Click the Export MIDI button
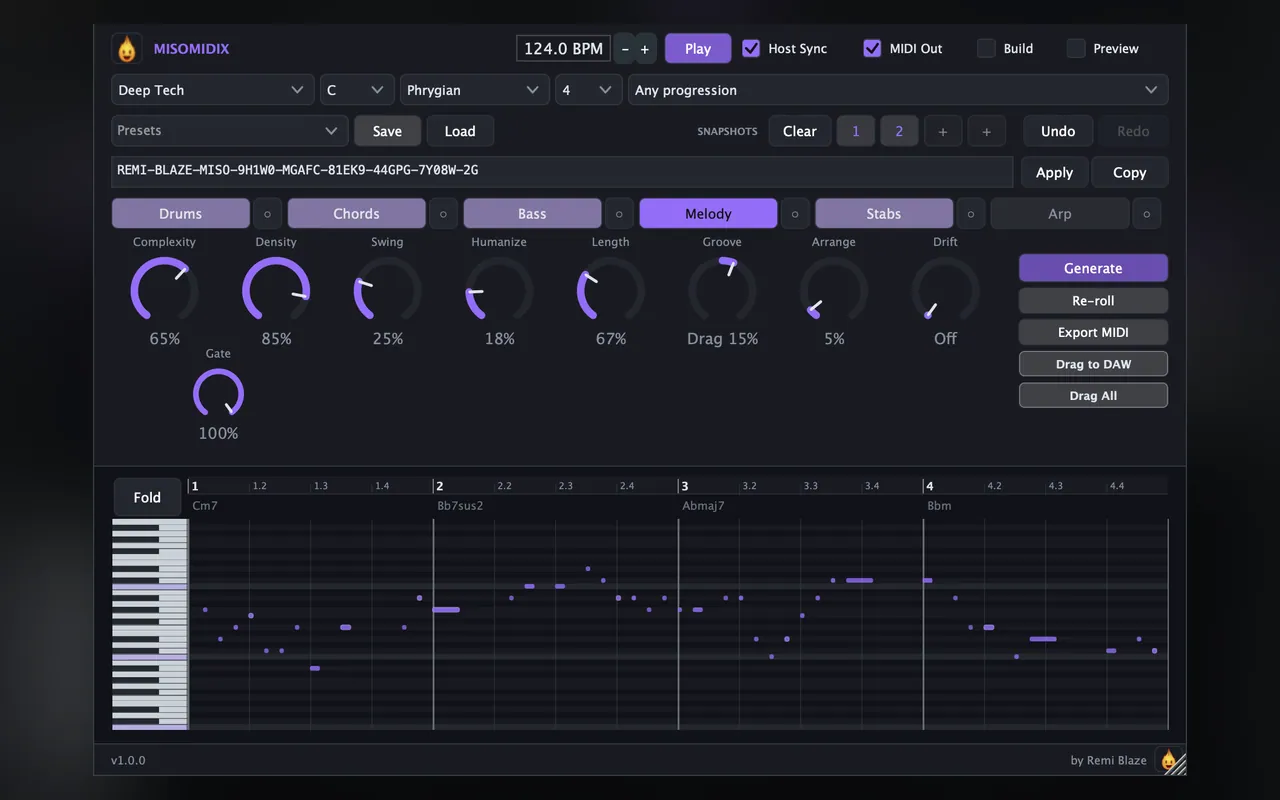The height and width of the screenshot is (800, 1280). [x=1093, y=332]
